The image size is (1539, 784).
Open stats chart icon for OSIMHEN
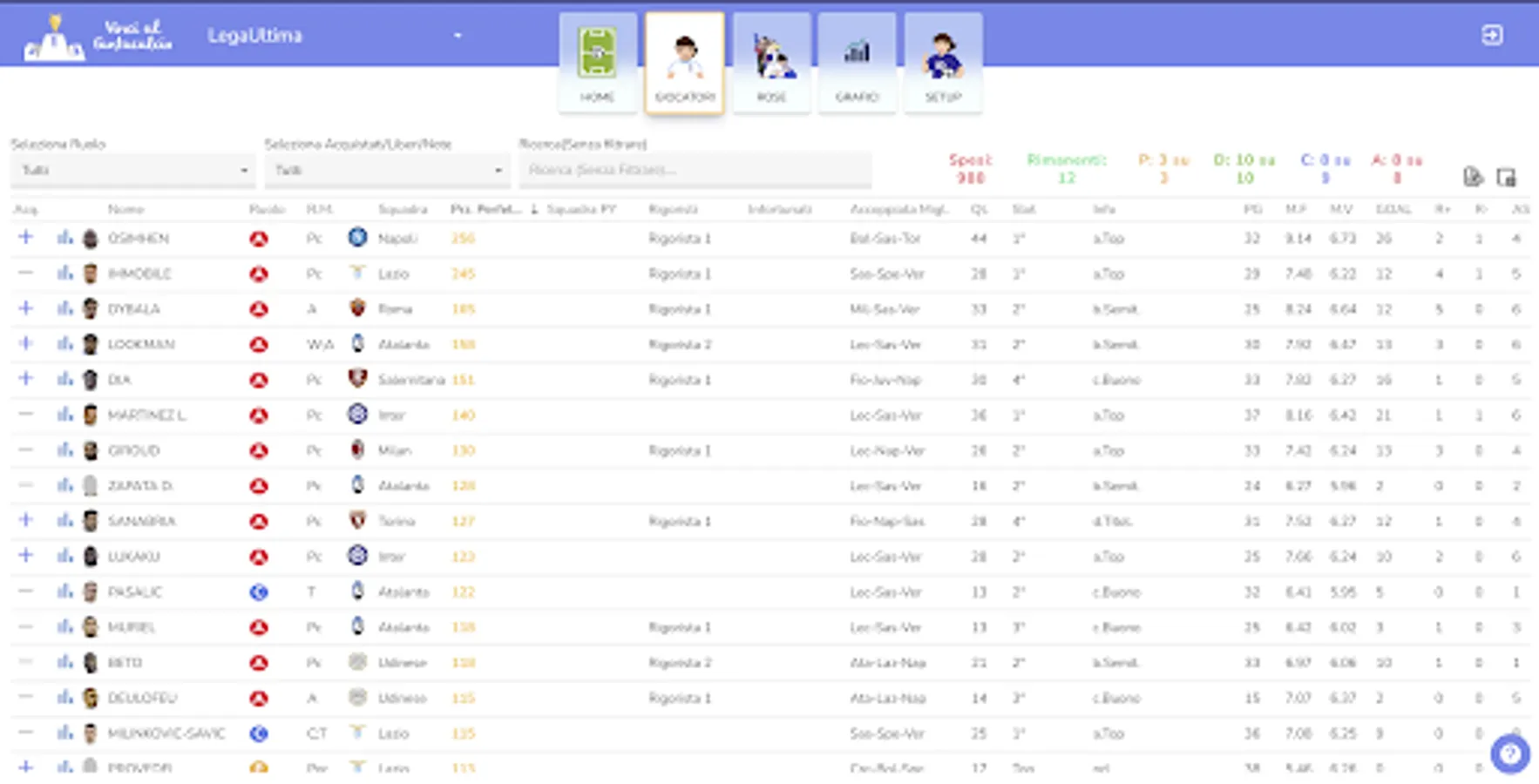point(65,238)
